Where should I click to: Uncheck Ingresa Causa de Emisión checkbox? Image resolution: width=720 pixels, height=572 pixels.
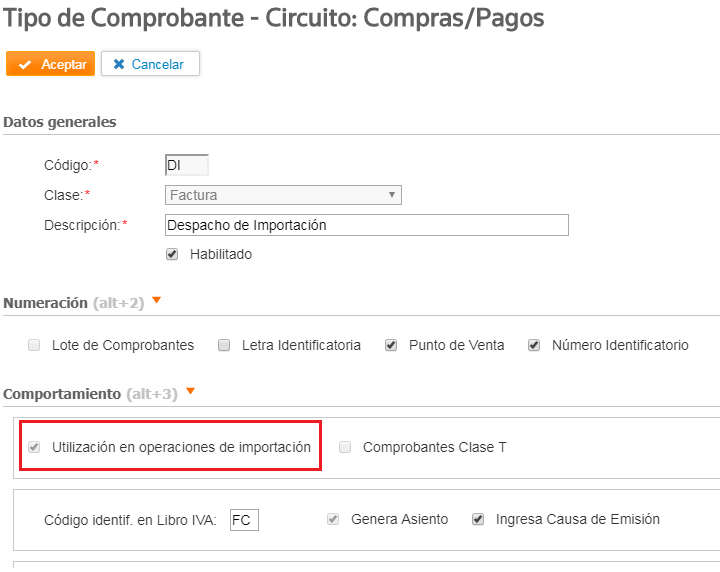[478, 519]
